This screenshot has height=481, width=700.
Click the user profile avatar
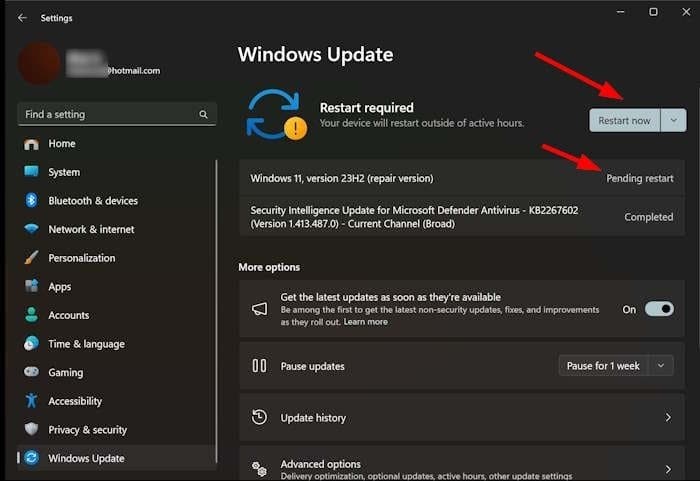pyautogui.click(x=39, y=63)
